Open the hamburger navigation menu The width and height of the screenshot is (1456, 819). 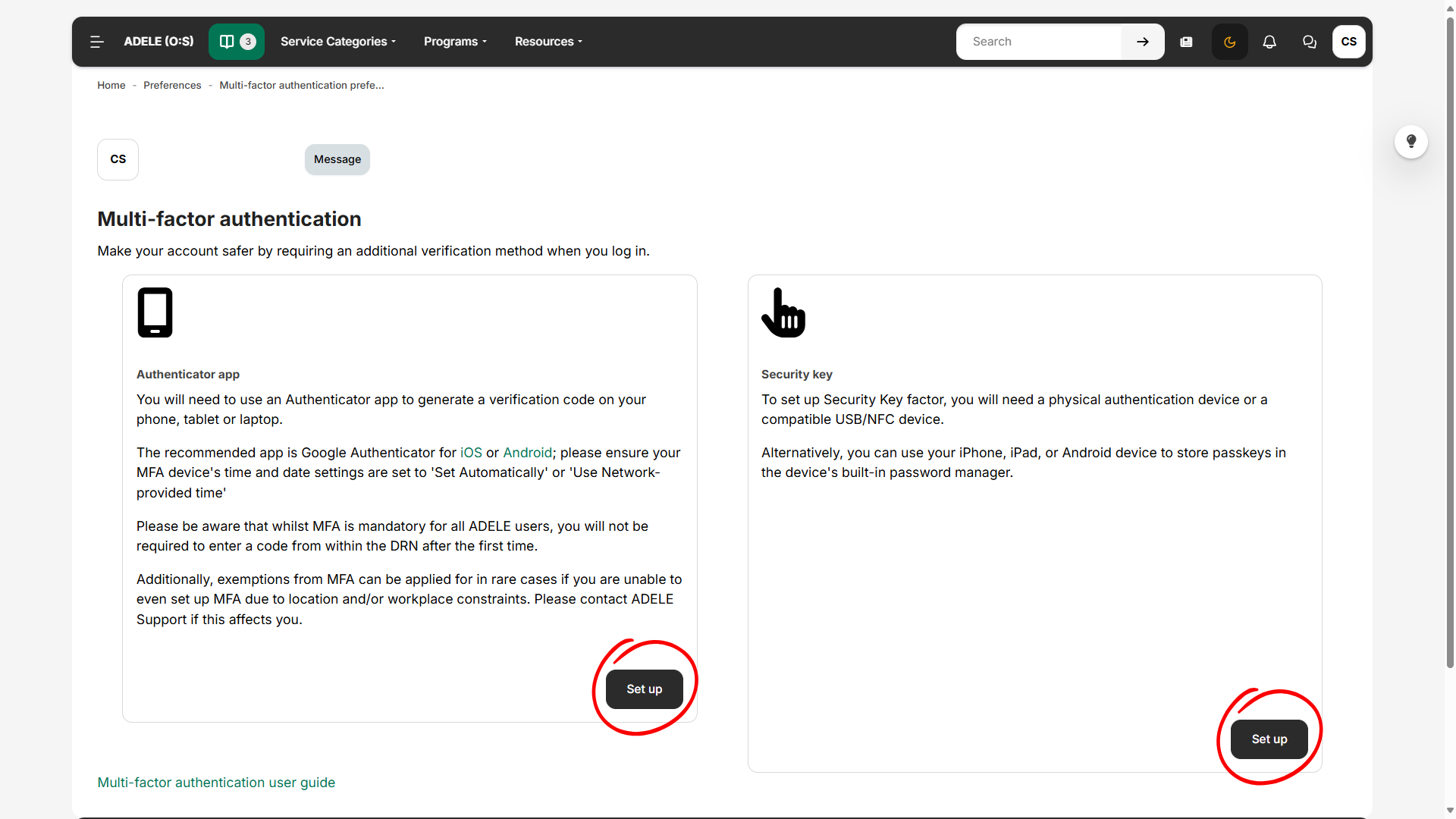(x=96, y=42)
